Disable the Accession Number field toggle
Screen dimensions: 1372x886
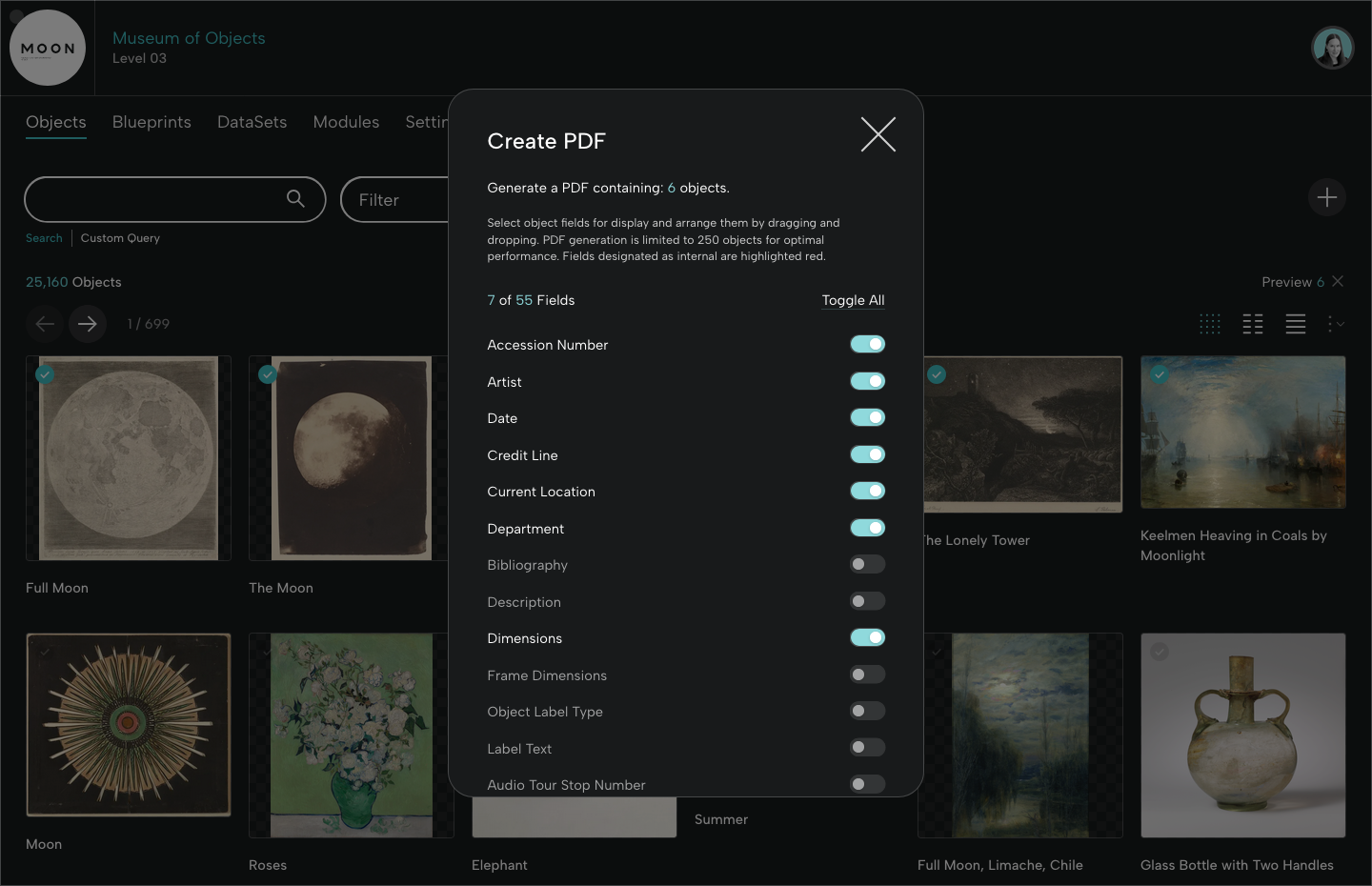pyautogui.click(x=867, y=344)
